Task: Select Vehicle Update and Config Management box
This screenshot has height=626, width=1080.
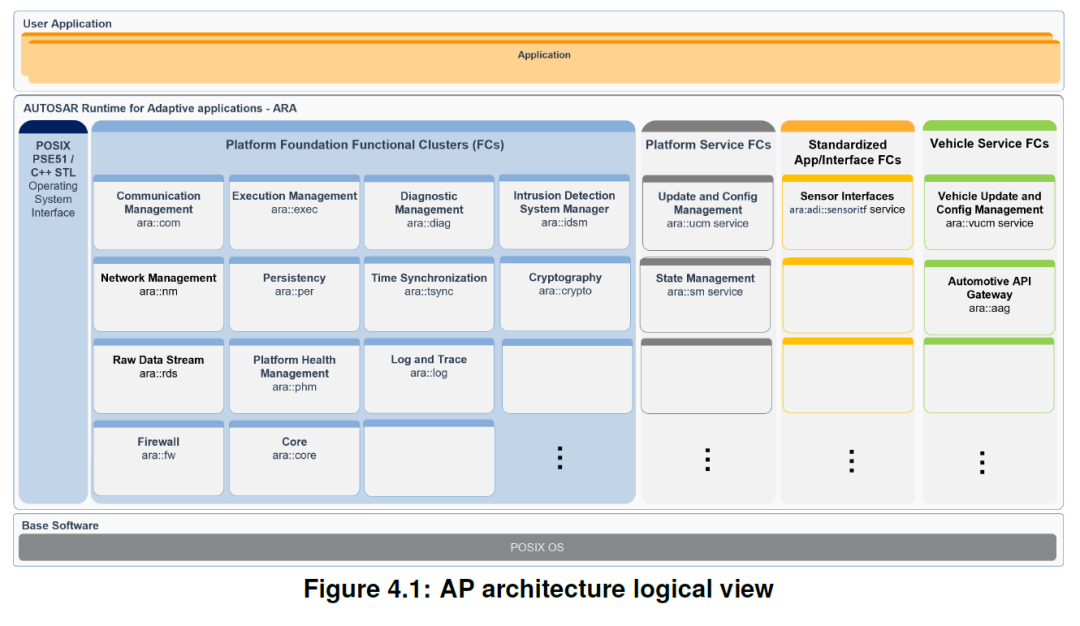Action: click(x=989, y=212)
